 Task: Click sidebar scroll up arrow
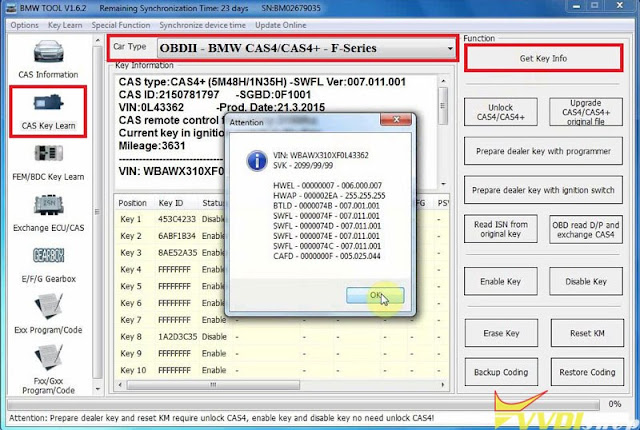[97, 40]
